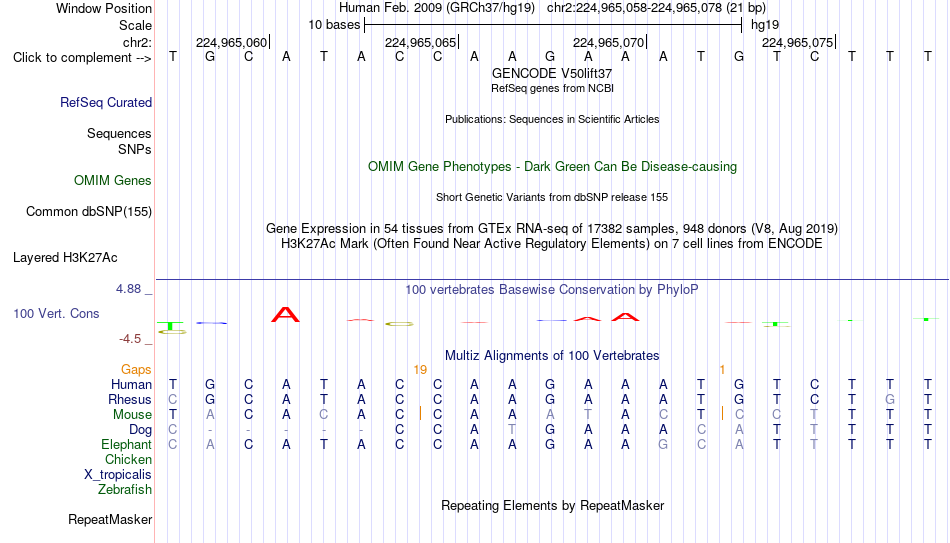This screenshot has width=950, height=543.
Task: Click the orange gap count 1
Action: pos(722,370)
